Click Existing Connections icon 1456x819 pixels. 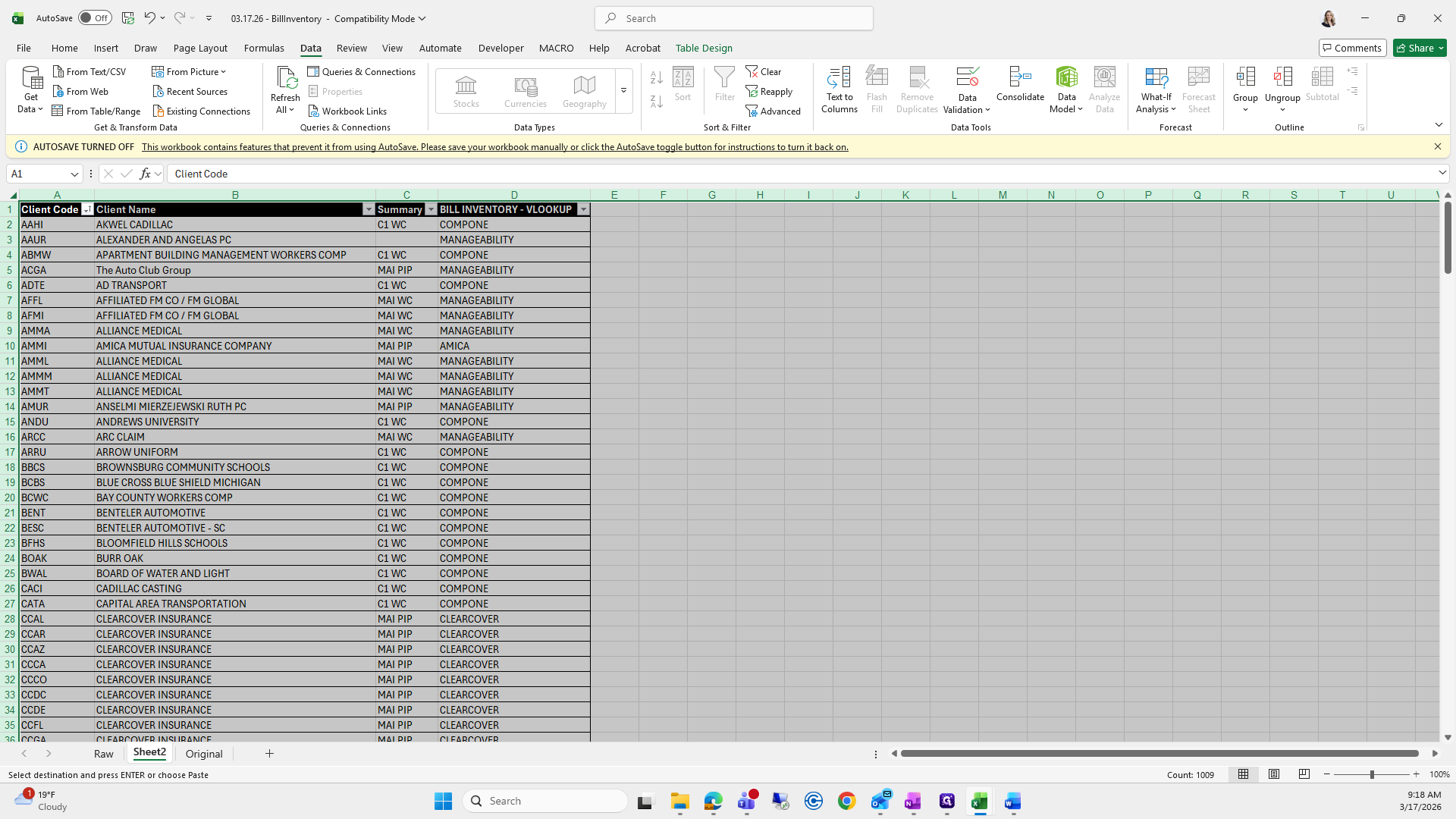point(158,111)
